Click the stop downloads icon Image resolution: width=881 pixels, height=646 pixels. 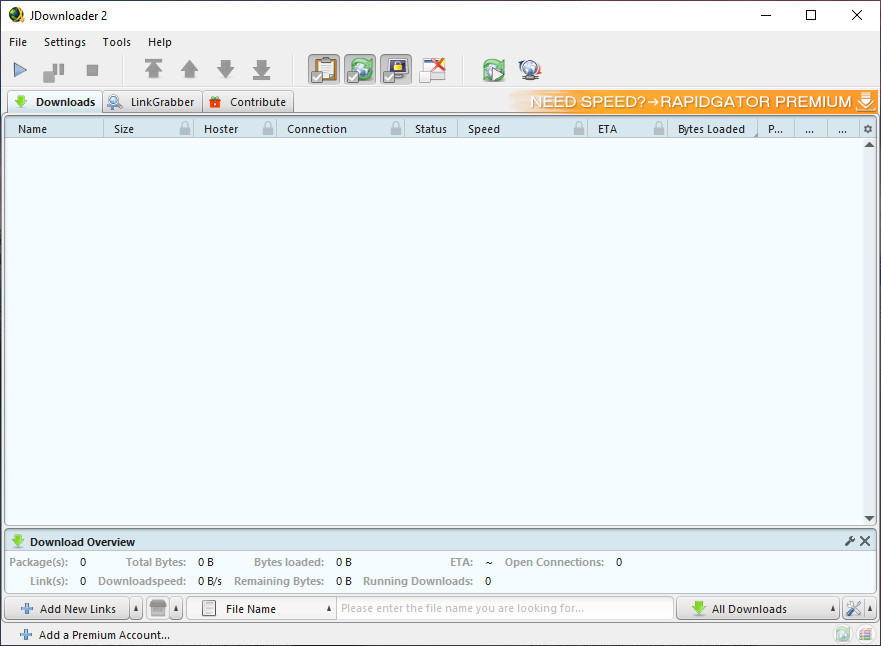tap(91, 69)
